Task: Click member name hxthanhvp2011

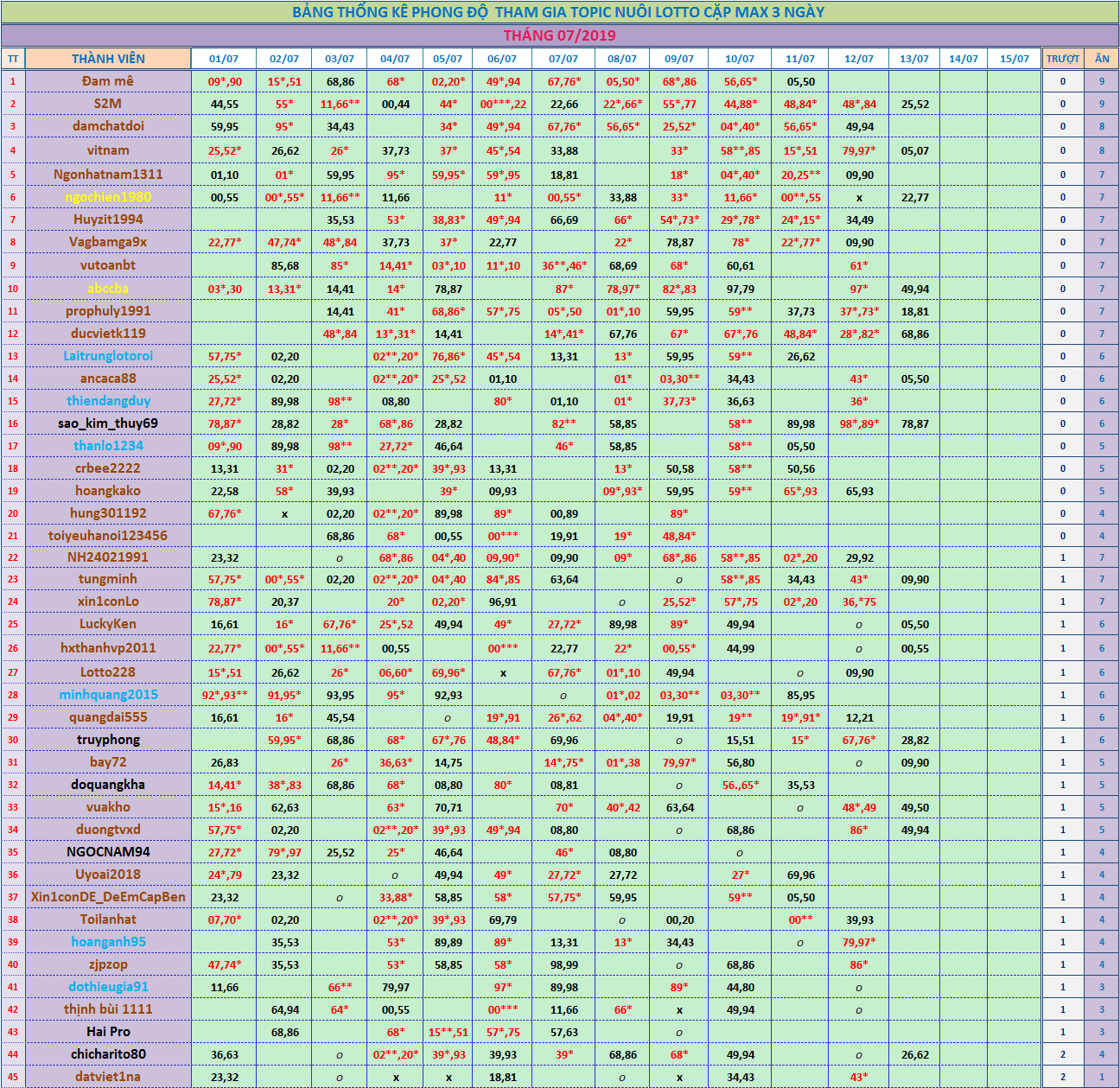Action: pyautogui.click(x=108, y=648)
